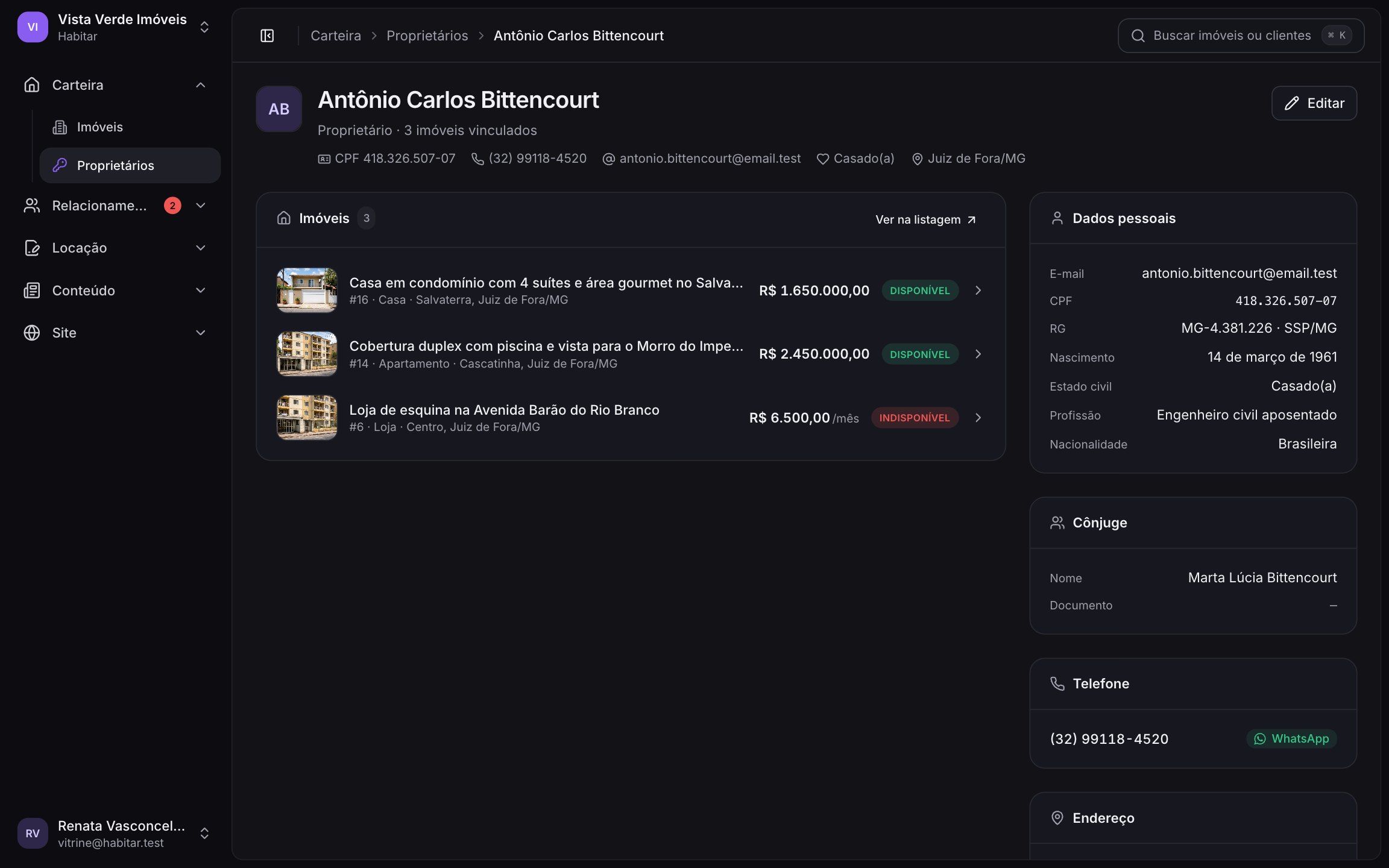Screen dimensions: 1389x868
Task: Click the Relacionamento notification badge 2
Action: (x=172, y=206)
